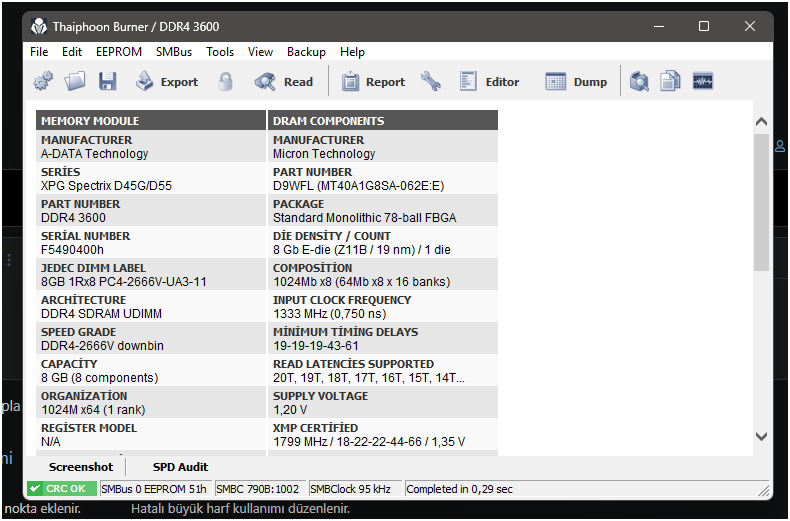Click the SPD Audit button

click(180, 467)
